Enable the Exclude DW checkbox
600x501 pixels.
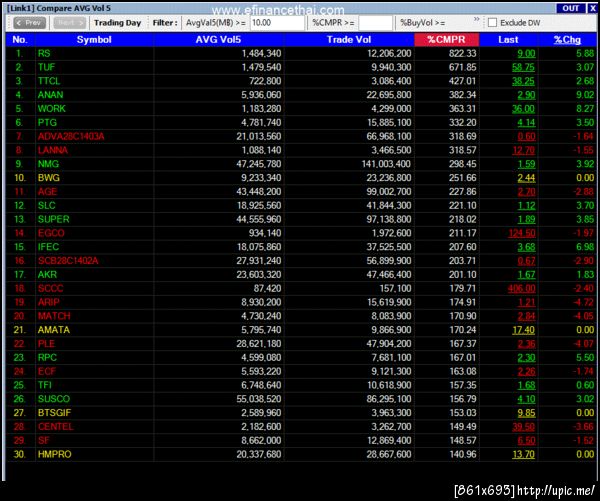(x=492, y=23)
